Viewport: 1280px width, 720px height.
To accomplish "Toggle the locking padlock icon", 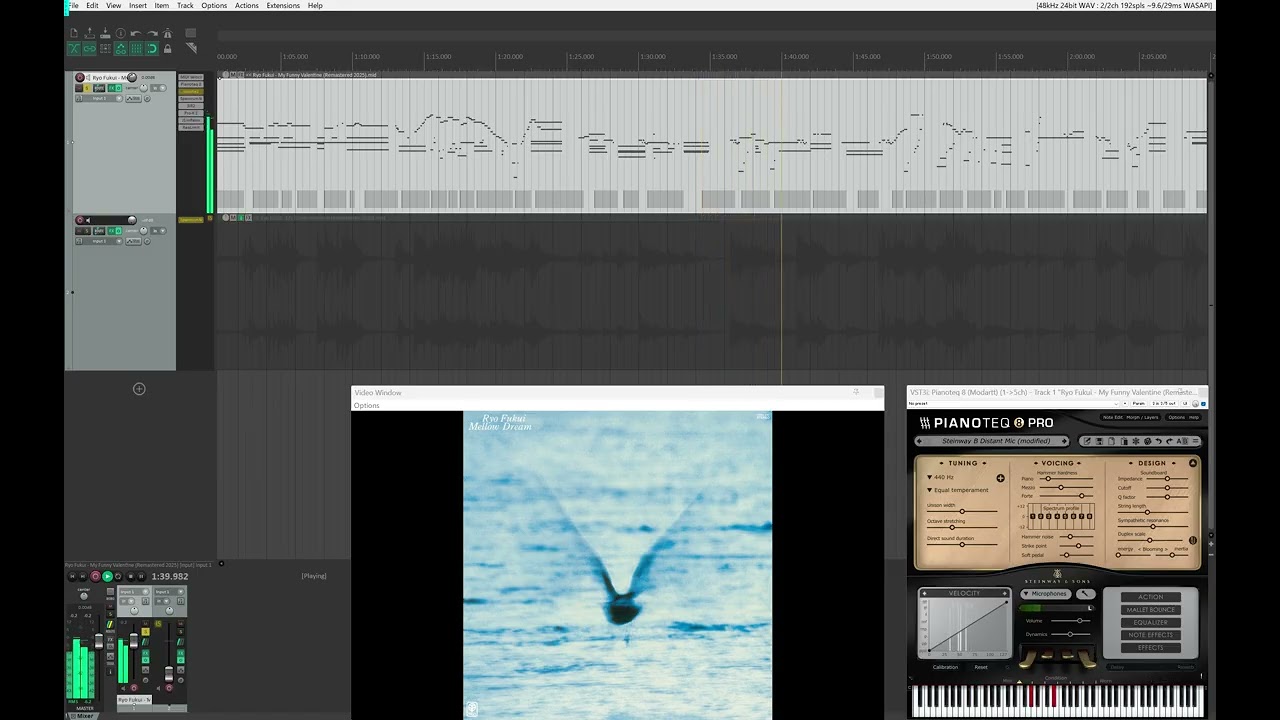I will [167, 48].
